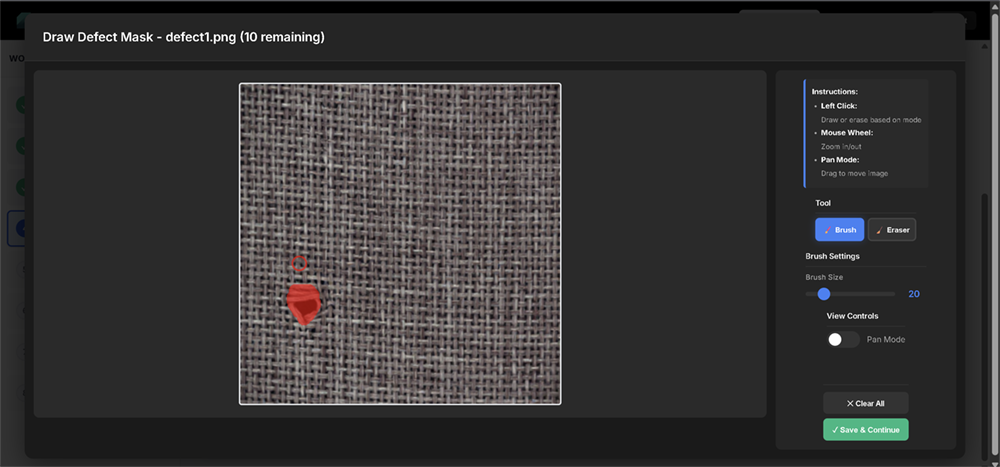This screenshot has height=467, width=1000.
Task: Toggle the Pan Mode switch
Action: (x=843, y=339)
